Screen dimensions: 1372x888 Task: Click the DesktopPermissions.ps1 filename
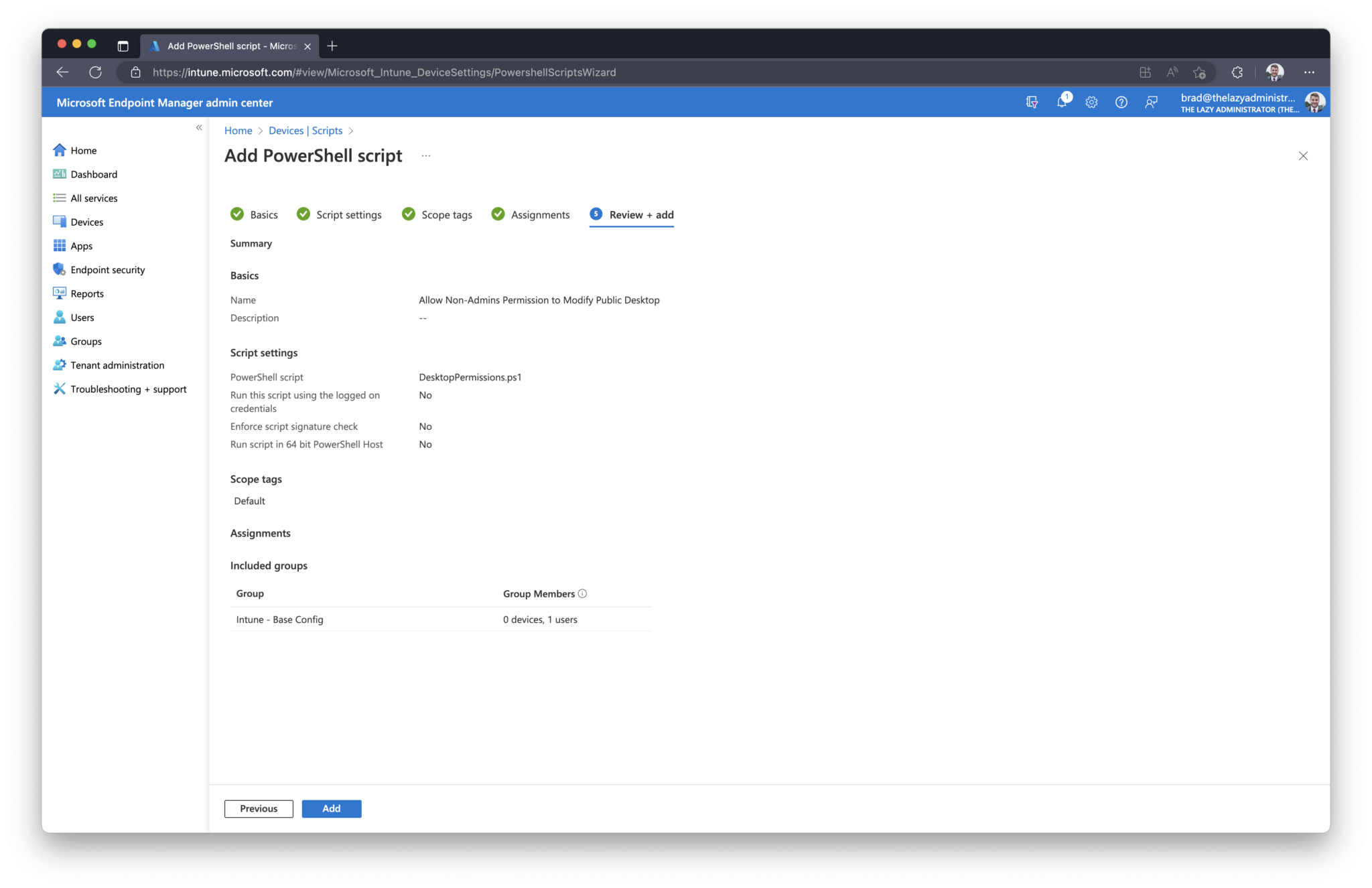click(x=470, y=377)
